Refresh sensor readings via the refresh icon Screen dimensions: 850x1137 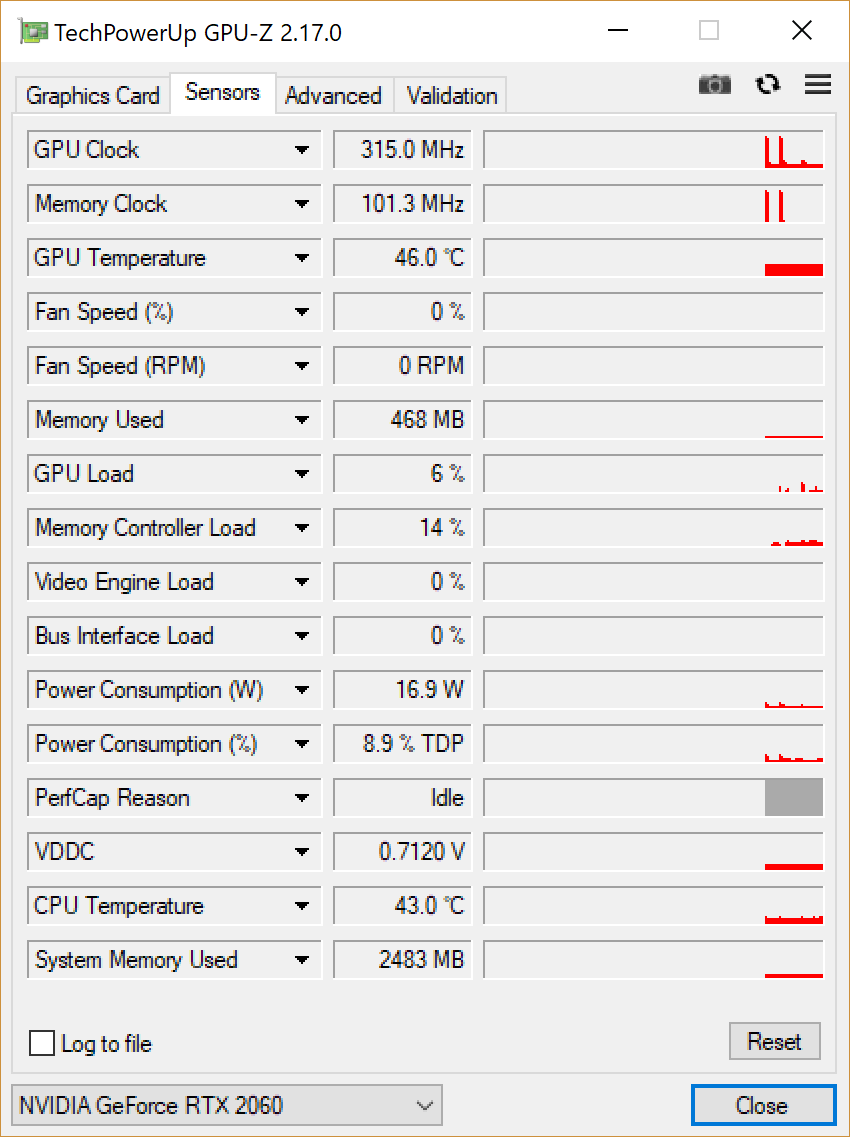pyautogui.click(x=768, y=85)
